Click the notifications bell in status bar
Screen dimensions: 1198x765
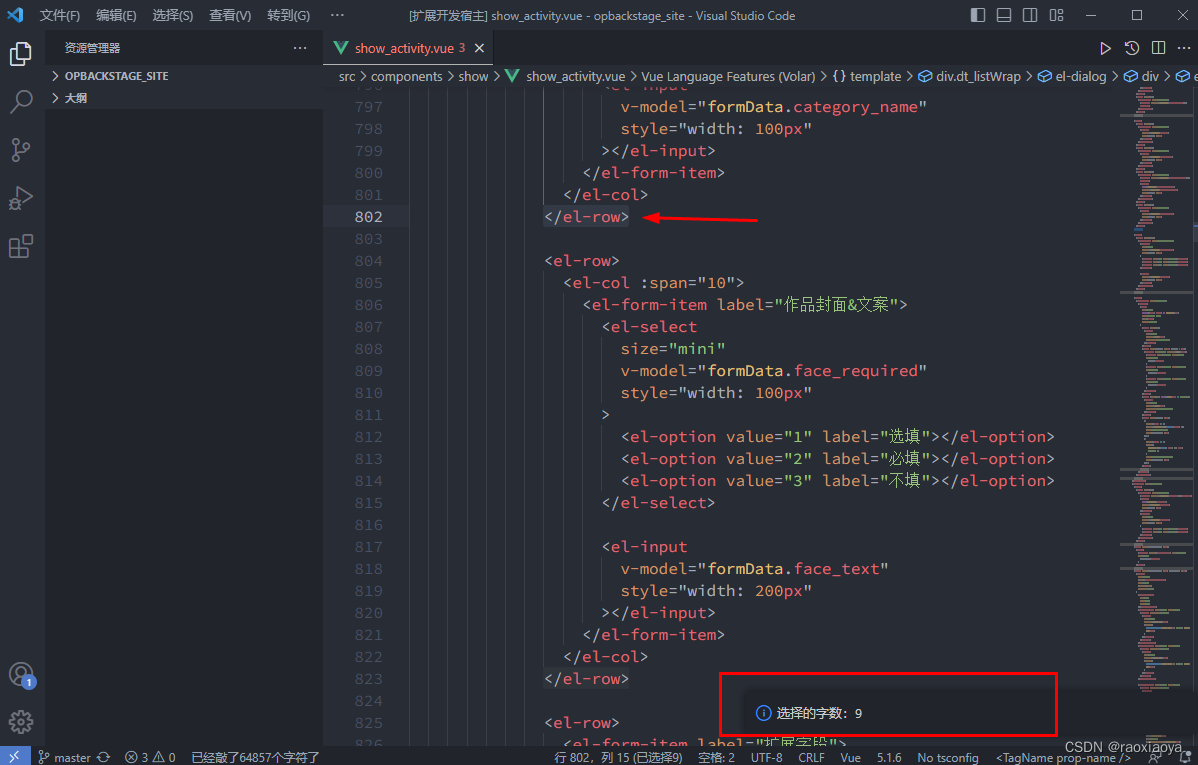1185,756
